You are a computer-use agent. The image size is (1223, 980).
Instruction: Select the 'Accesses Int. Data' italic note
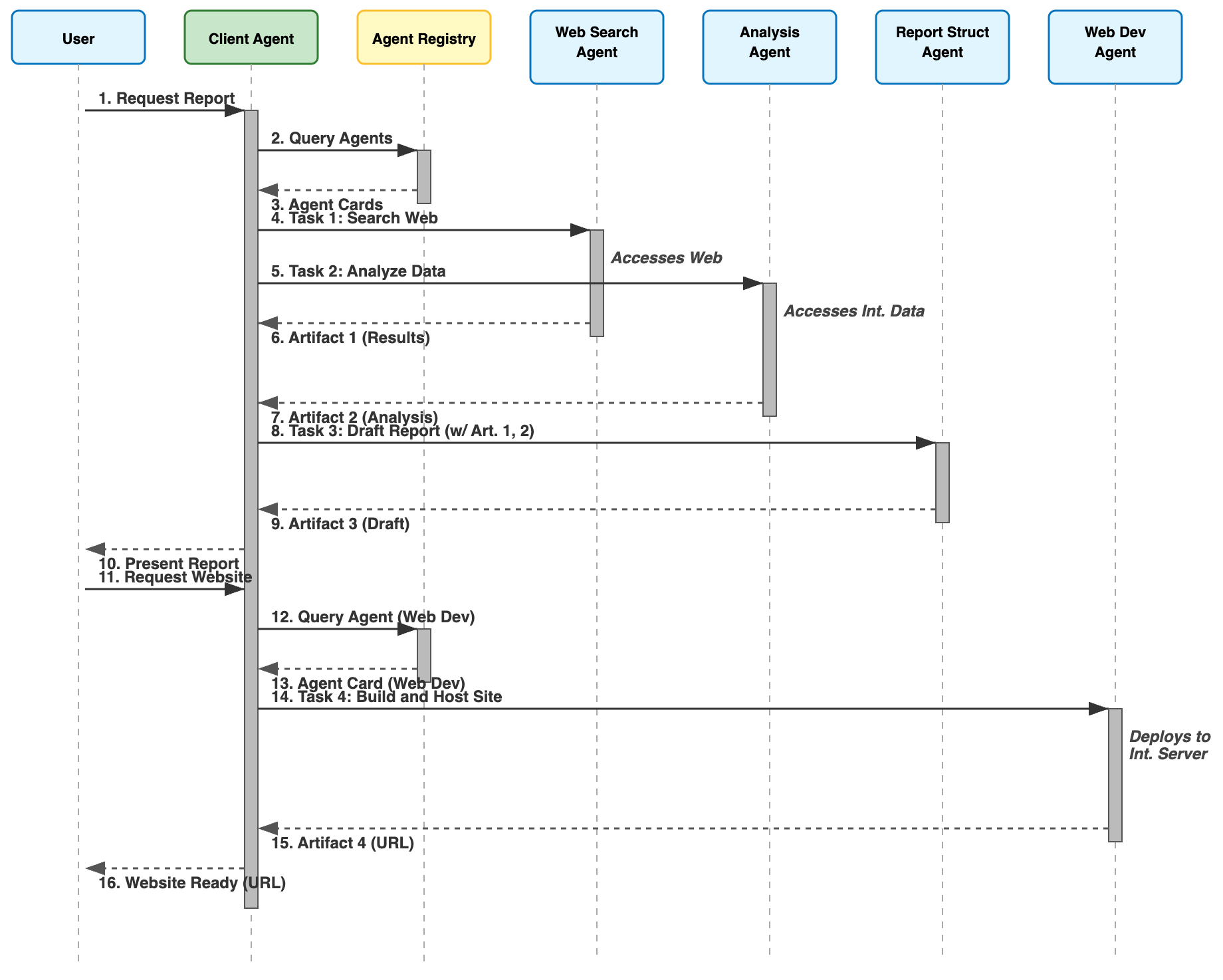[853, 311]
